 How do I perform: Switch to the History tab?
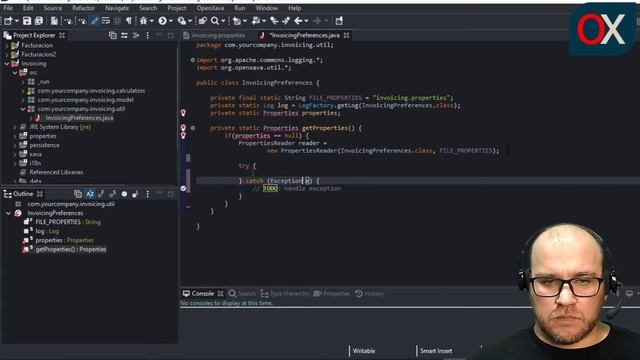369,293
